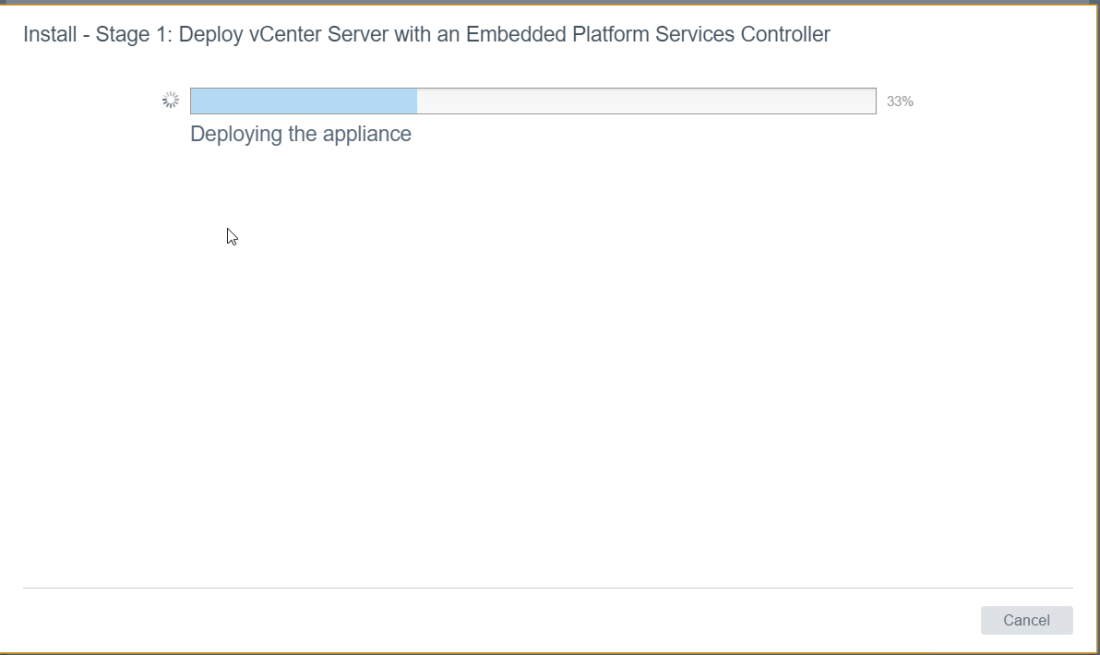1100x655 pixels.
Task: Click the loading spinner icon
Action: coord(170,100)
